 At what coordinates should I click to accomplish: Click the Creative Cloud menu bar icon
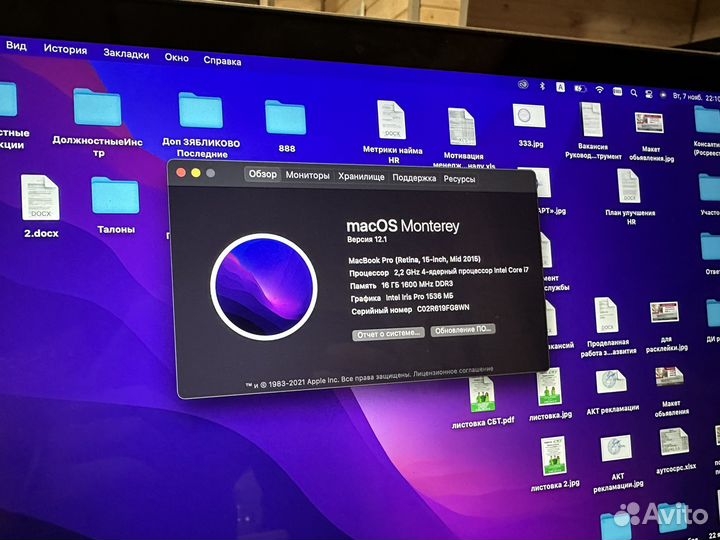[523, 84]
